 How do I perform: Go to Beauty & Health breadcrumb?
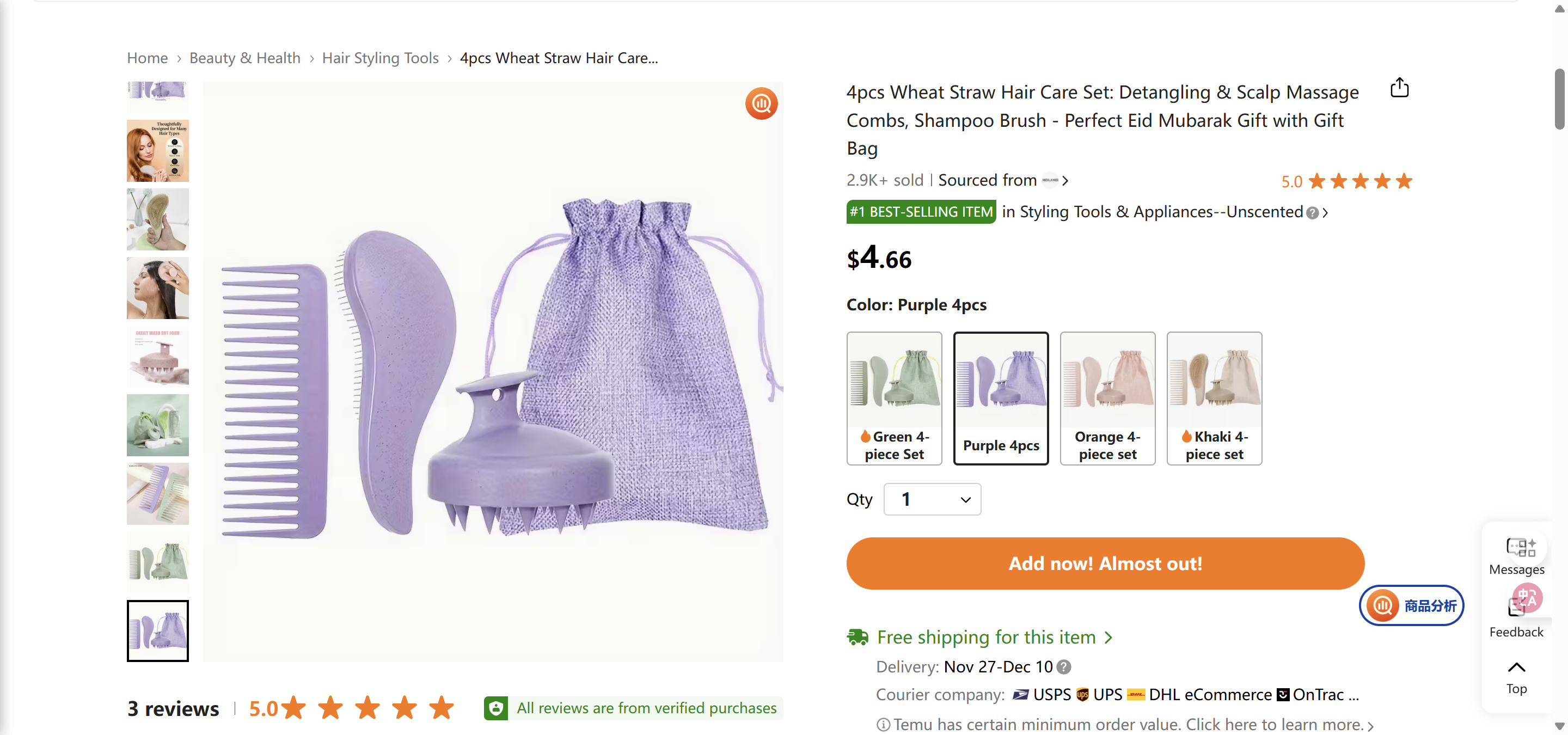(x=244, y=58)
